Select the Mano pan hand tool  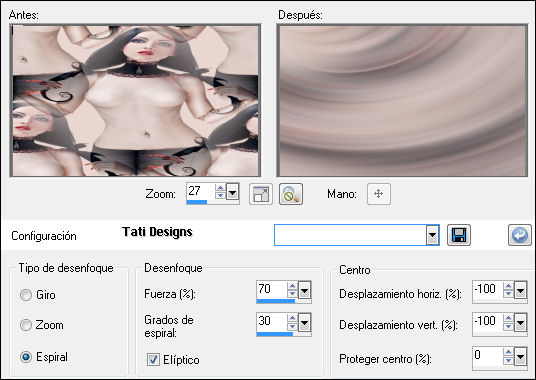379,194
